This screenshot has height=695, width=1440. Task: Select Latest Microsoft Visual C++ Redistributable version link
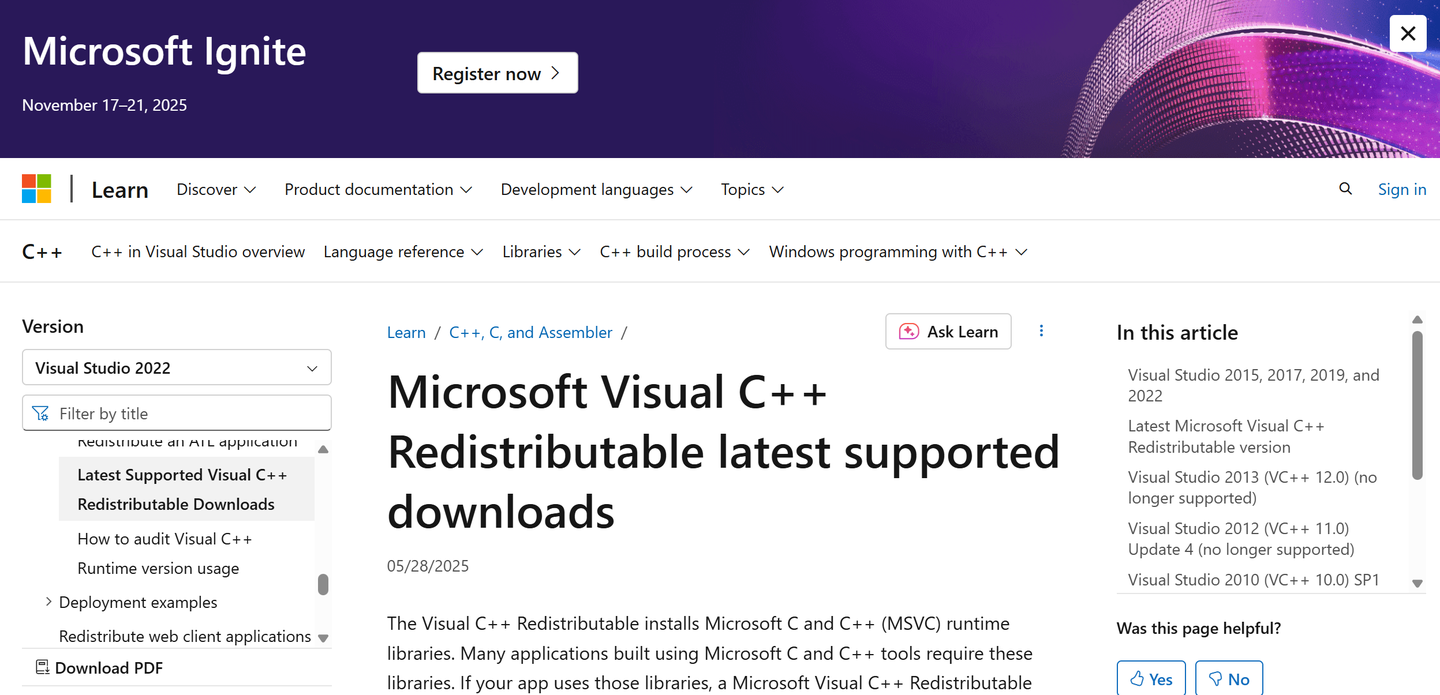pyautogui.click(x=1227, y=436)
